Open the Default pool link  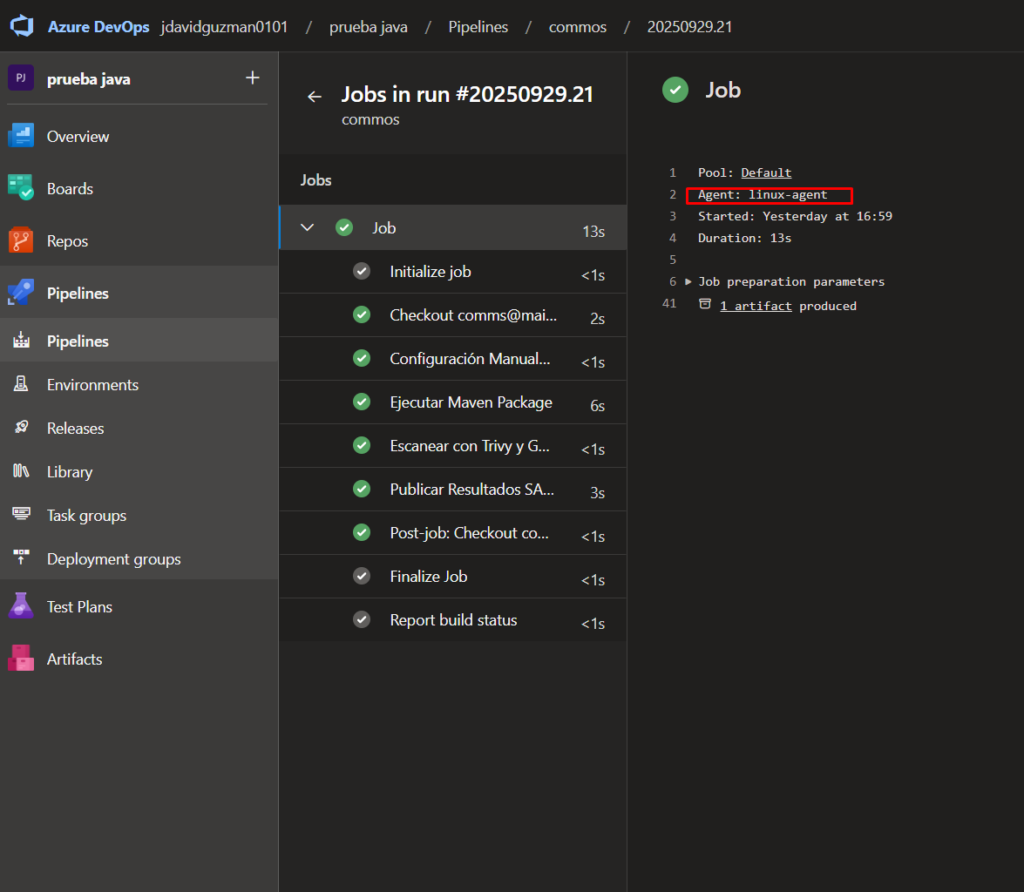(x=765, y=173)
